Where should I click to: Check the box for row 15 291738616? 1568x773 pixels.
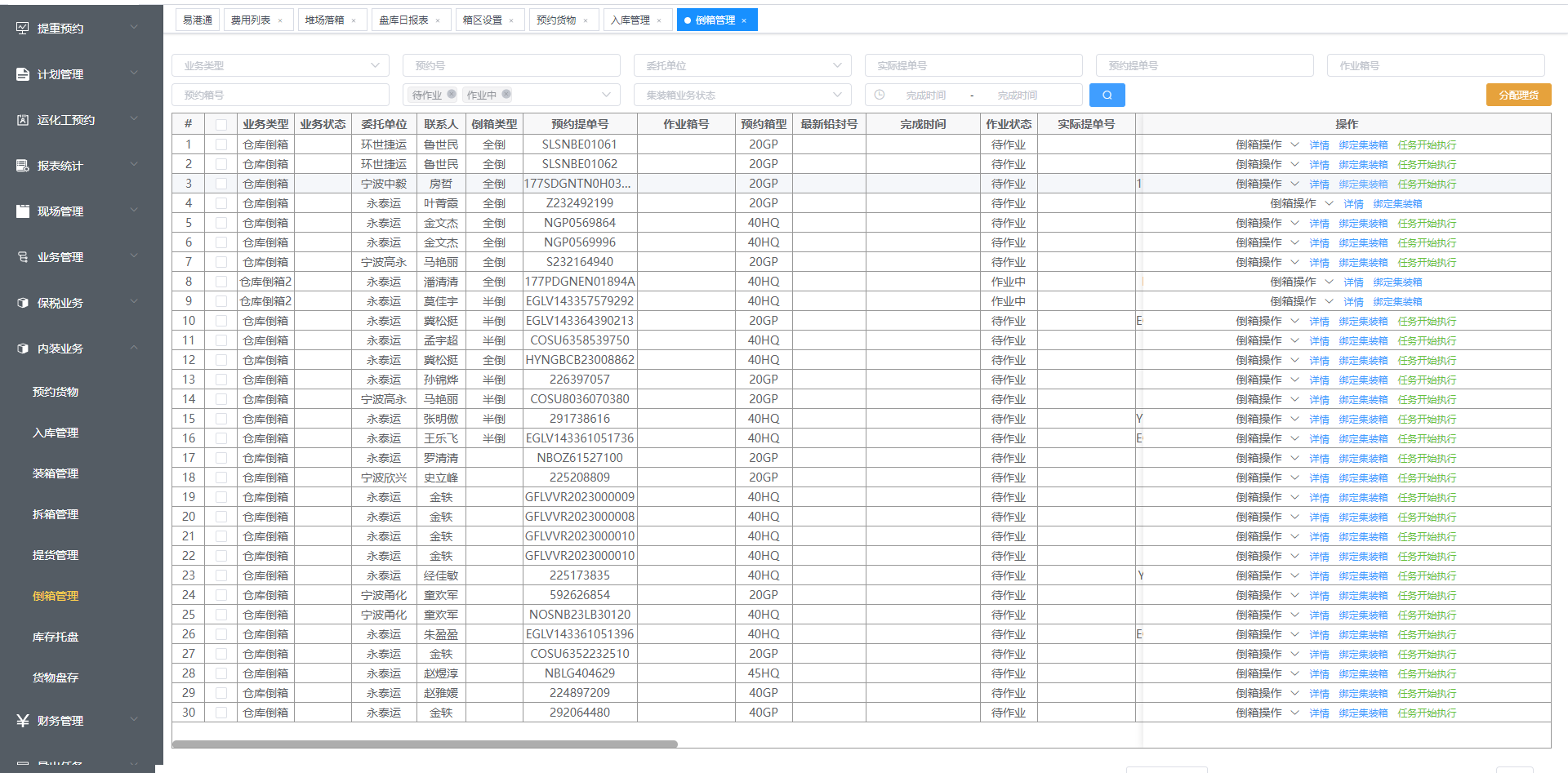221,419
